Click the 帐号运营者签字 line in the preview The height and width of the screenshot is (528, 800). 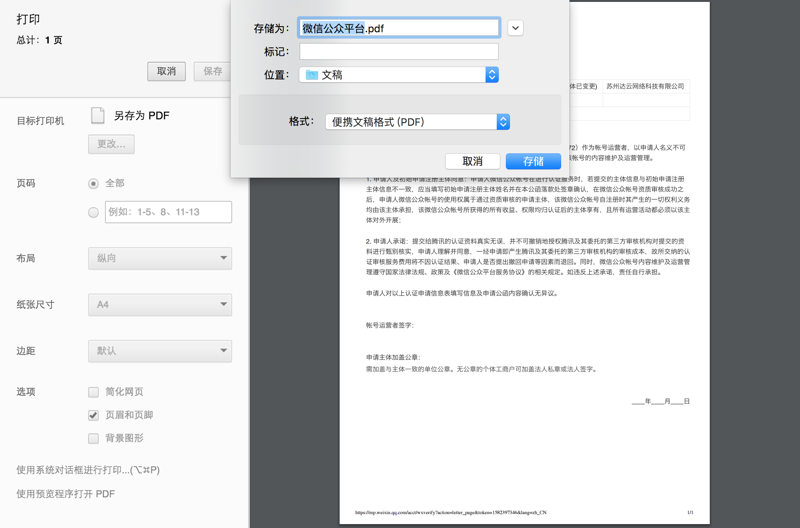tap(390, 325)
